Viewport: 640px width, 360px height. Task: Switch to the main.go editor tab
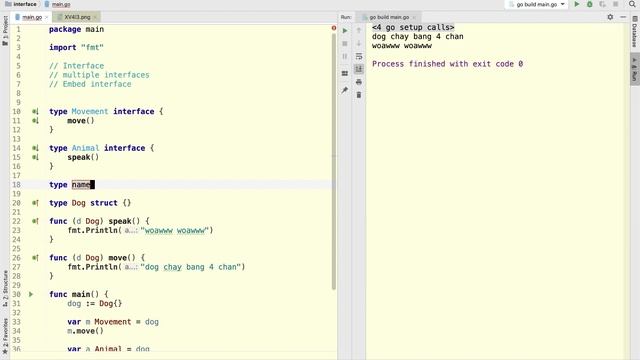[32, 17]
